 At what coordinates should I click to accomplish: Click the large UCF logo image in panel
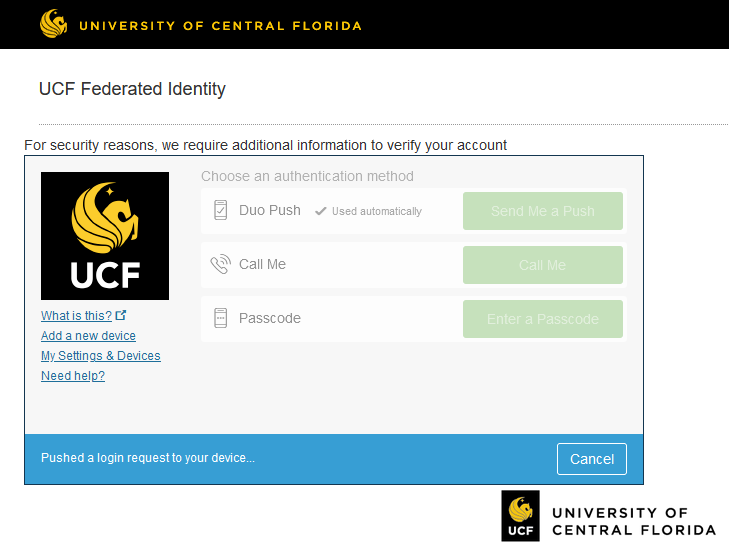(x=105, y=236)
